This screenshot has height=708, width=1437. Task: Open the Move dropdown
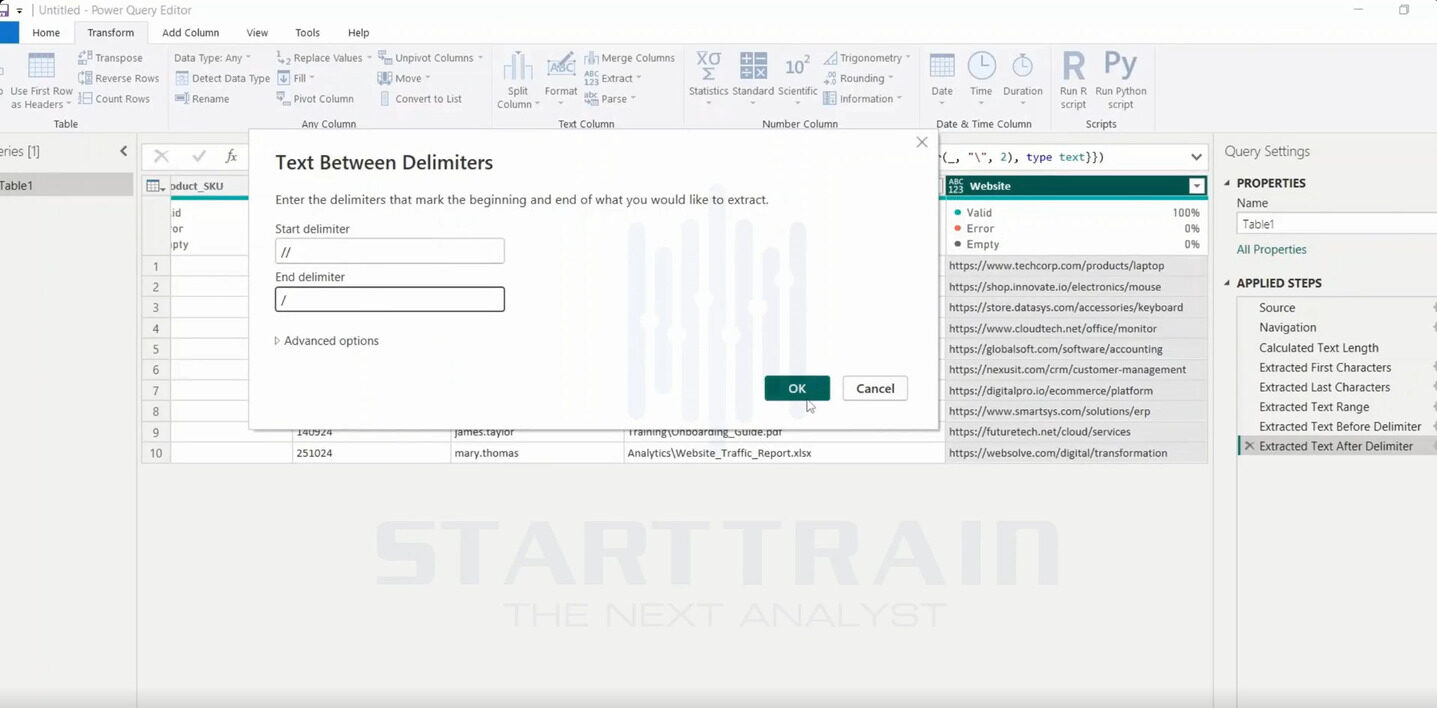pos(404,78)
